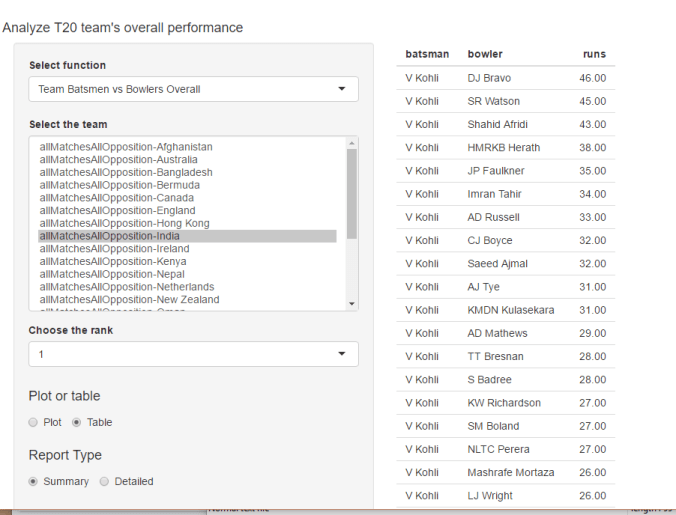Click the bowler column header

tap(485, 54)
